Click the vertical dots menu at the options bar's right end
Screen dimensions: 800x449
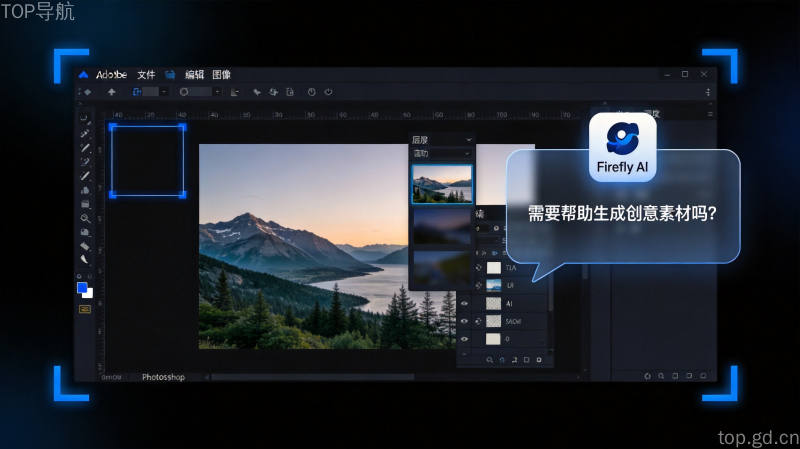tap(708, 92)
